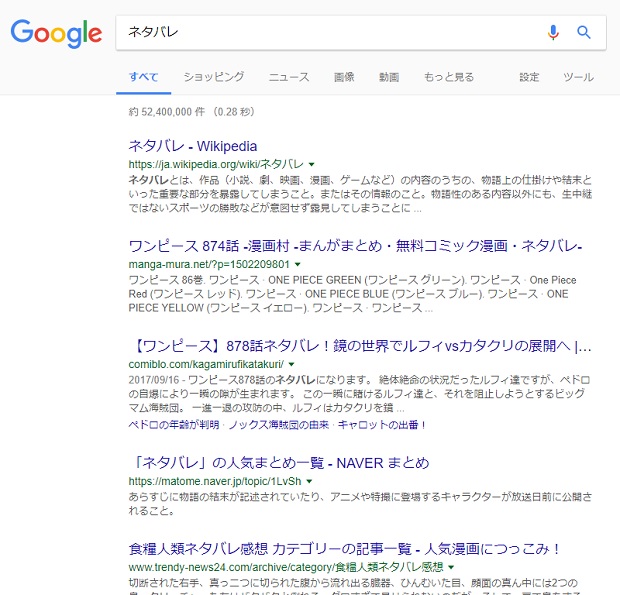620x595 pixels.
Task: Expand the もっと見る menu
Action: pyautogui.click(x=449, y=77)
